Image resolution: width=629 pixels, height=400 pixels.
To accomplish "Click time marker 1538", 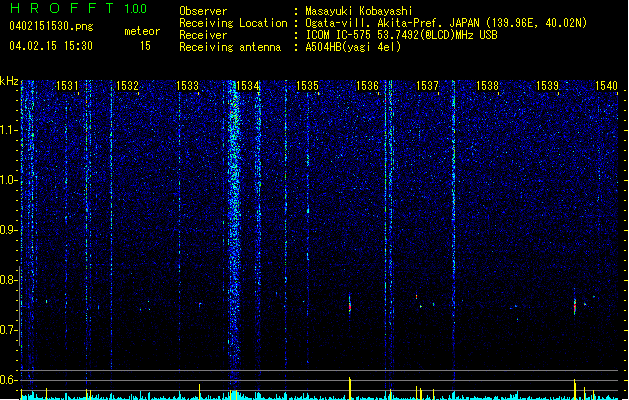I will [x=487, y=86].
